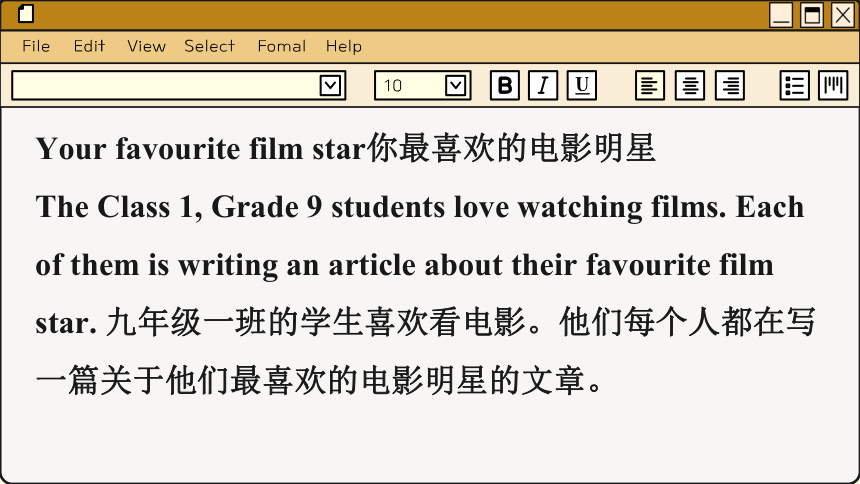
Task: Center align the text
Action: pos(690,86)
